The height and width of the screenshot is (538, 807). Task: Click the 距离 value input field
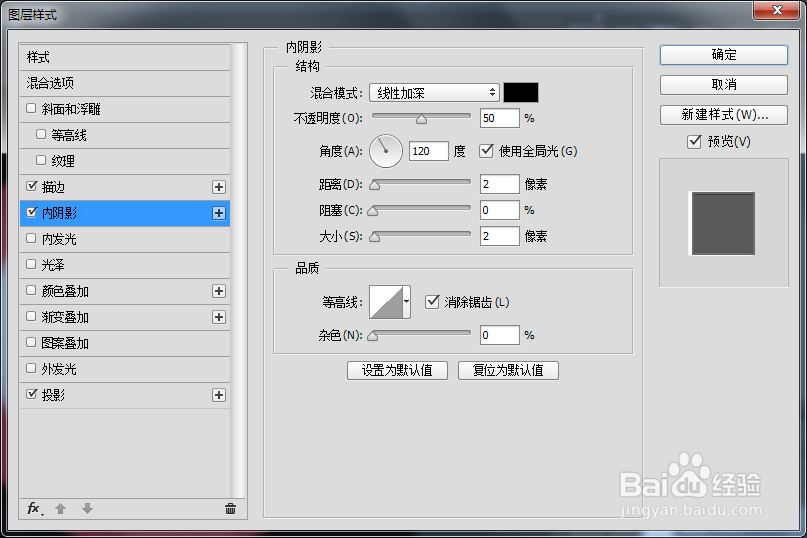(x=499, y=184)
